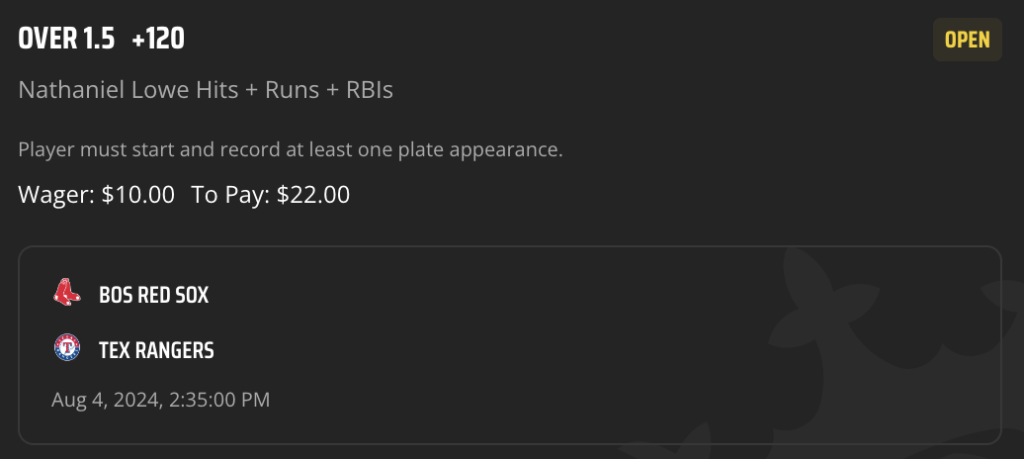Click the empty space between OVER 1.5 +120 and OPEN
This screenshot has width=1024, height=459.
[x=555, y=39]
